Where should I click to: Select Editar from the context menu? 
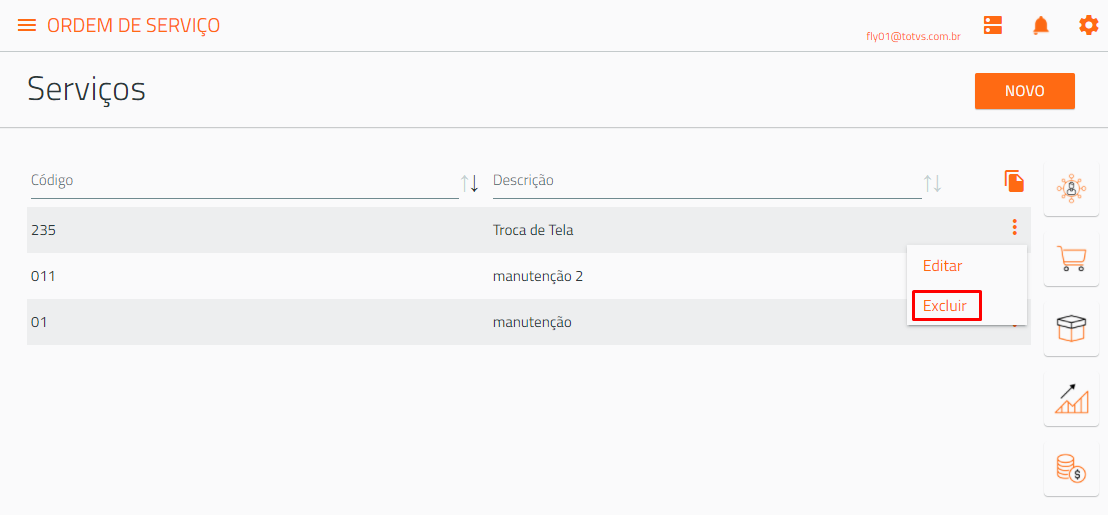tap(943, 266)
